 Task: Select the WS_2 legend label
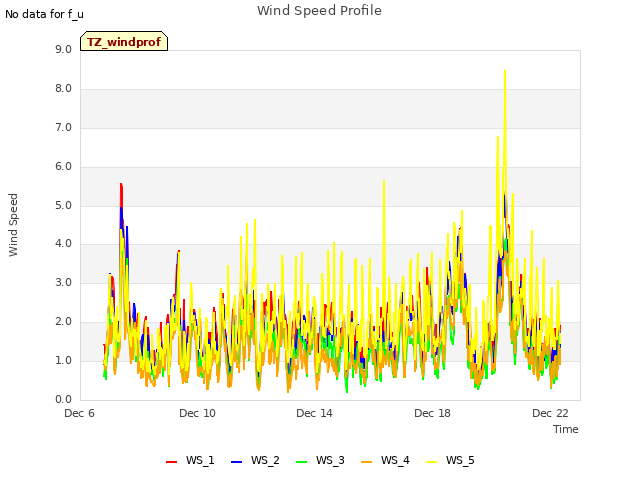tap(265, 460)
